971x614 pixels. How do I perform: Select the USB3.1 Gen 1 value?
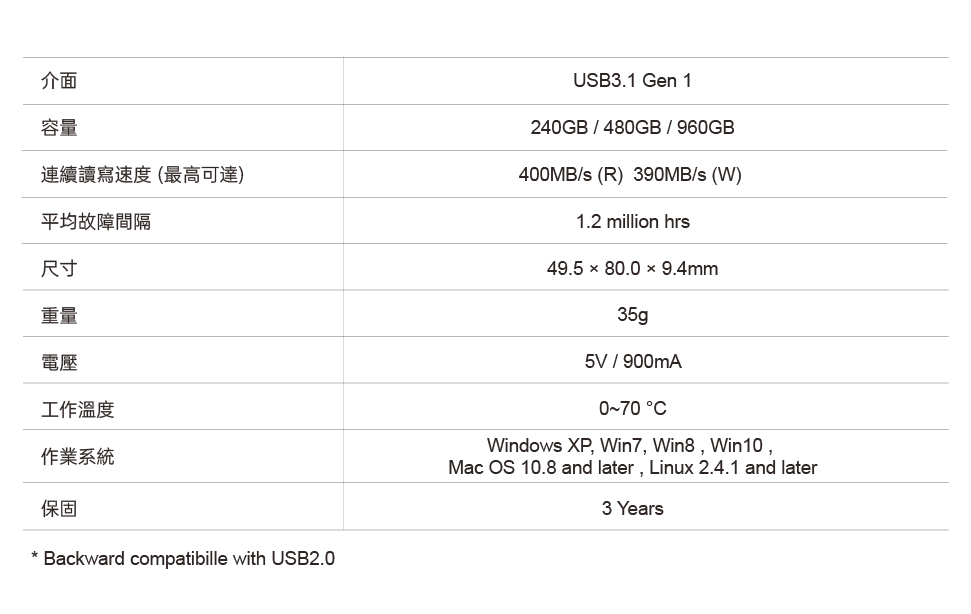(x=632, y=81)
